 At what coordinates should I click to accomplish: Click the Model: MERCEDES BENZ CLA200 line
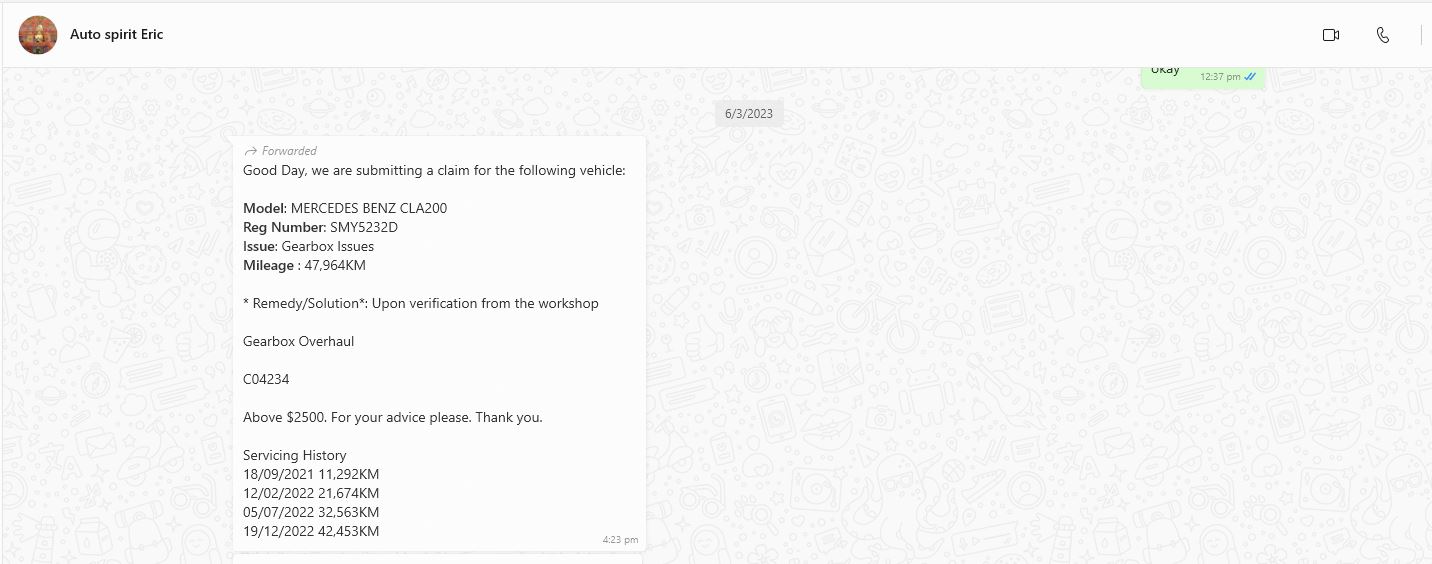point(345,208)
